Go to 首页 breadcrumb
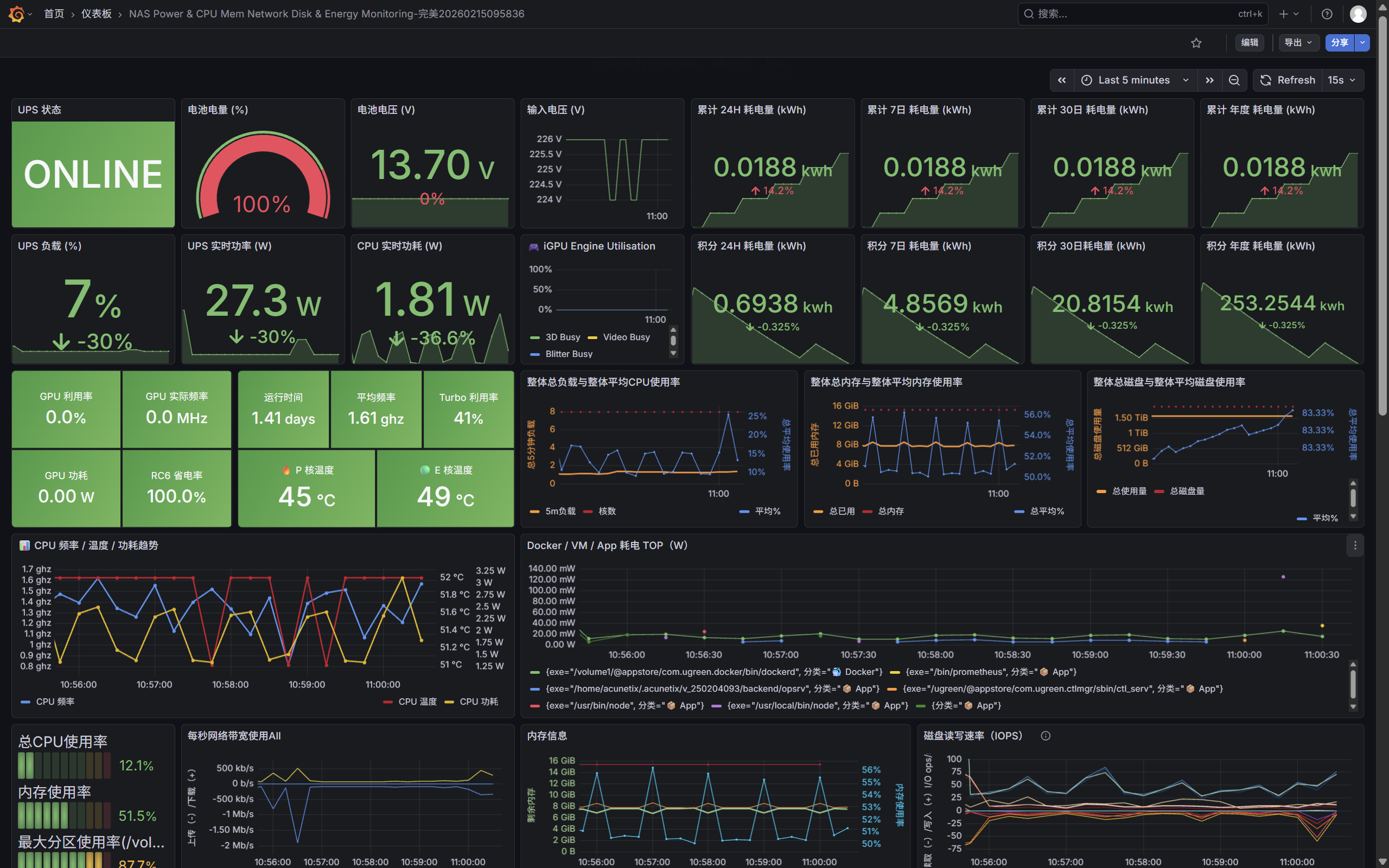 54,14
